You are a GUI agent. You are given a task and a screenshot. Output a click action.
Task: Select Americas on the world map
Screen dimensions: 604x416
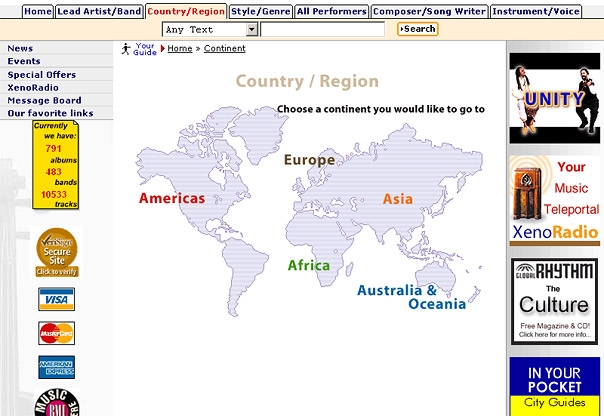(x=172, y=198)
